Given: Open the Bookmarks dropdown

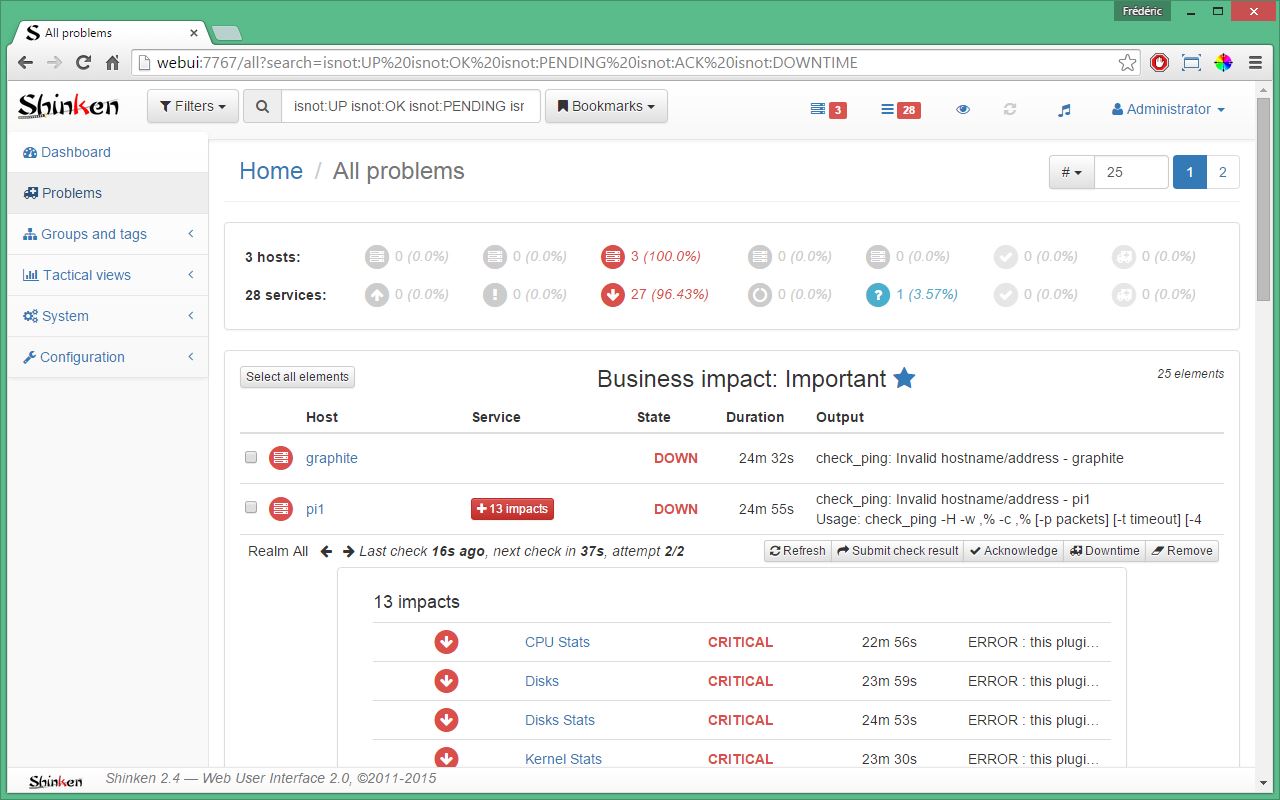Looking at the screenshot, I should pos(606,106).
